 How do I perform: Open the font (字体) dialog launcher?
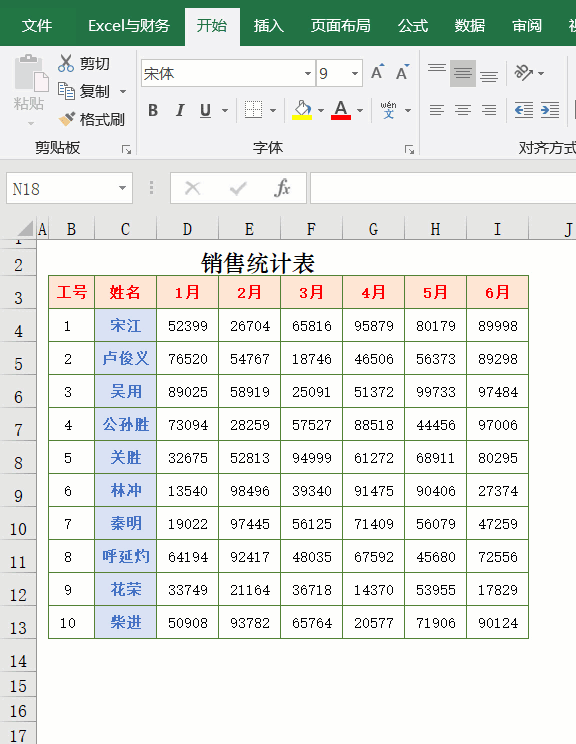(409, 149)
